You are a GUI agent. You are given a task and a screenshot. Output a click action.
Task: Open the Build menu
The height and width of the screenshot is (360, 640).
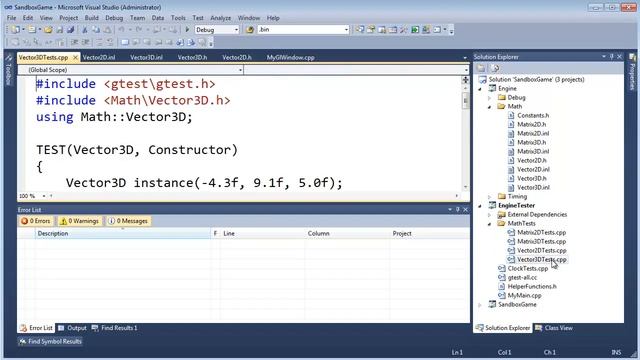pyautogui.click(x=91, y=18)
